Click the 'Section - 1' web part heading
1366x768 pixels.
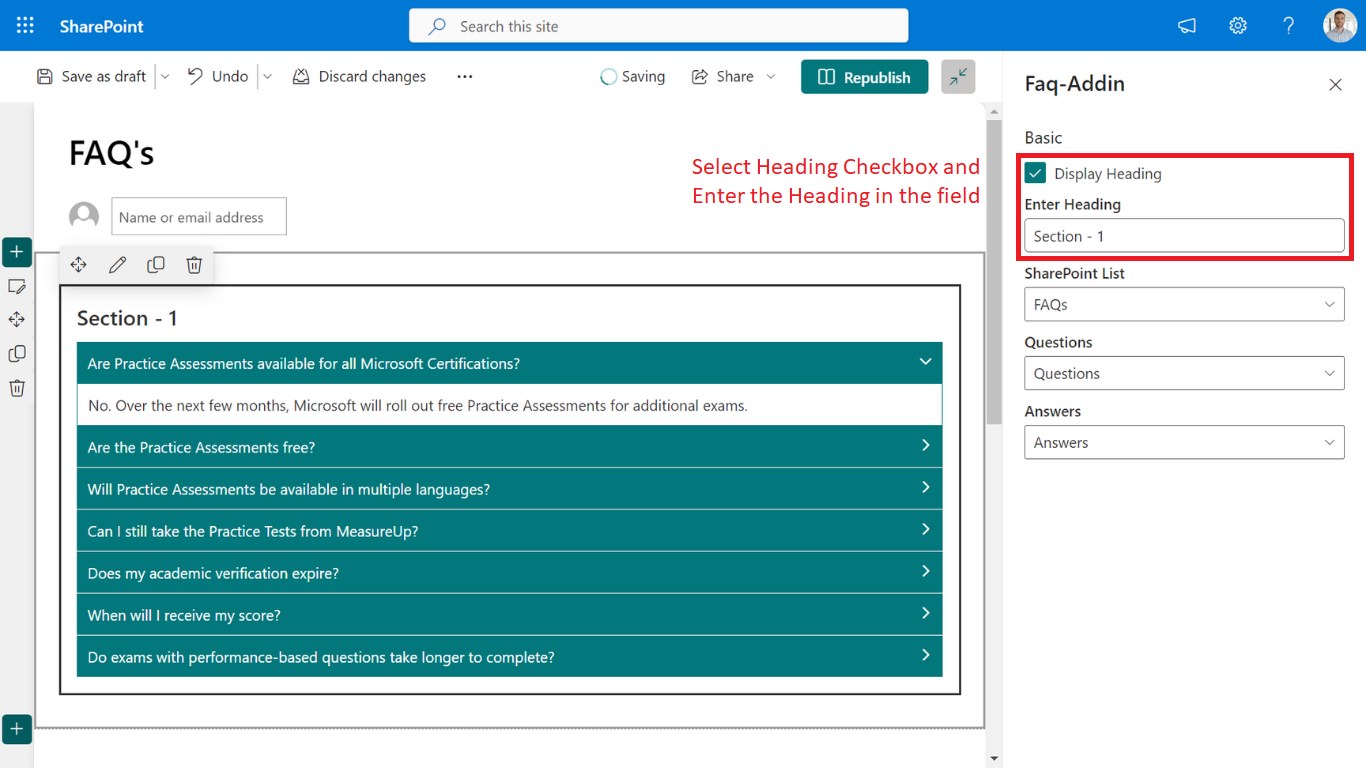click(127, 318)
